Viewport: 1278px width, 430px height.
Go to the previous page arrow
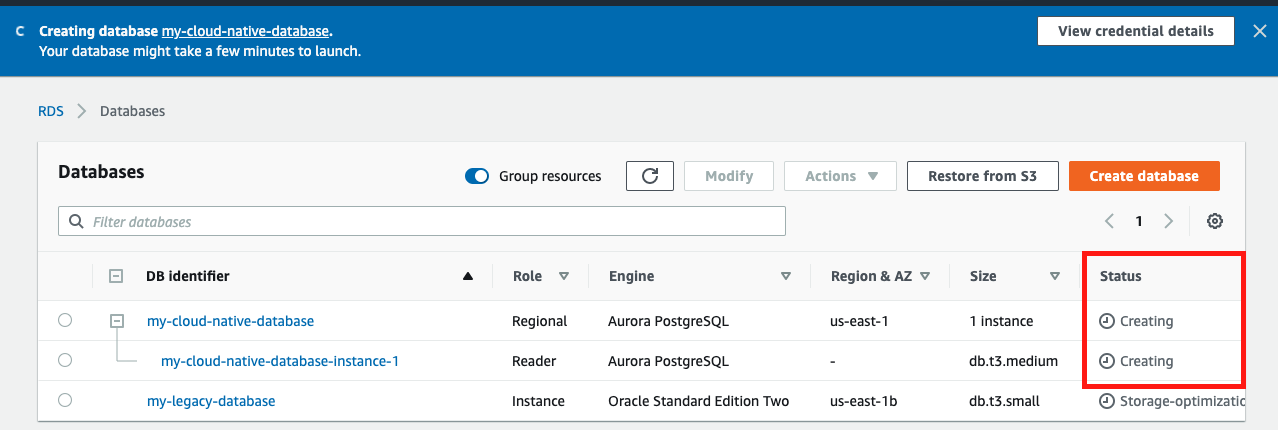pos(1109,221)
